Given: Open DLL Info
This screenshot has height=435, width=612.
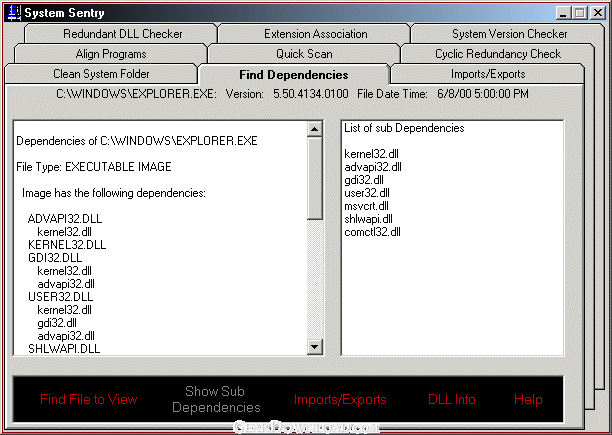Looking at the screenshot, I should click(452, 399).
